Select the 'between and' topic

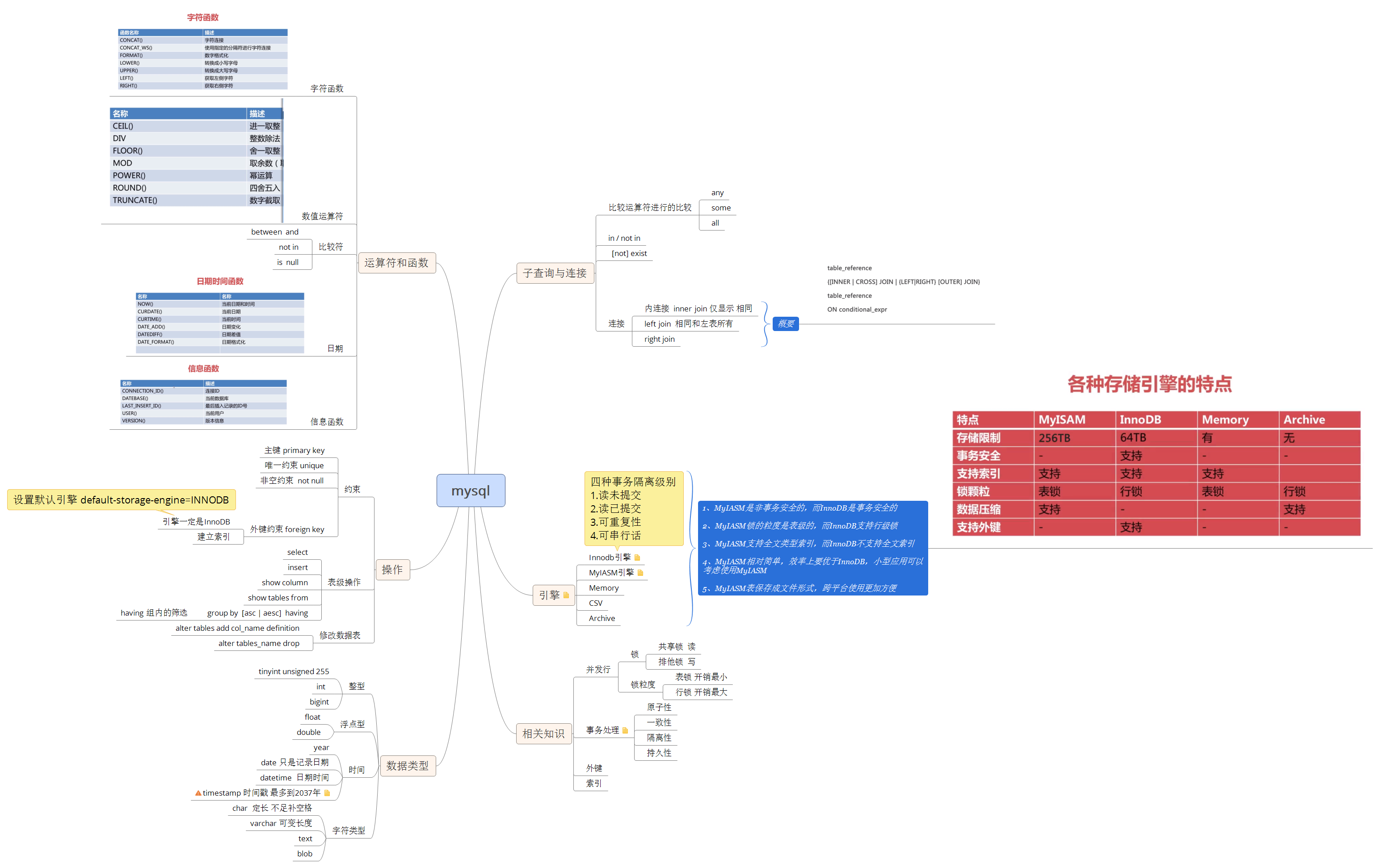(274, 232)
